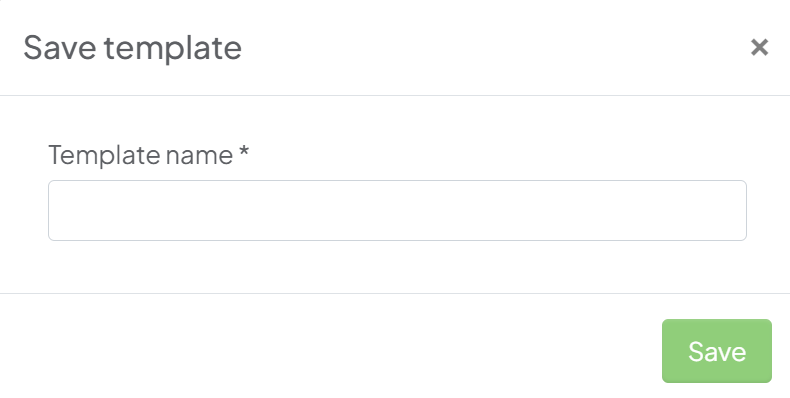Click the required asterisk beside Template name
790x398 pixels.
pos(244,150)
